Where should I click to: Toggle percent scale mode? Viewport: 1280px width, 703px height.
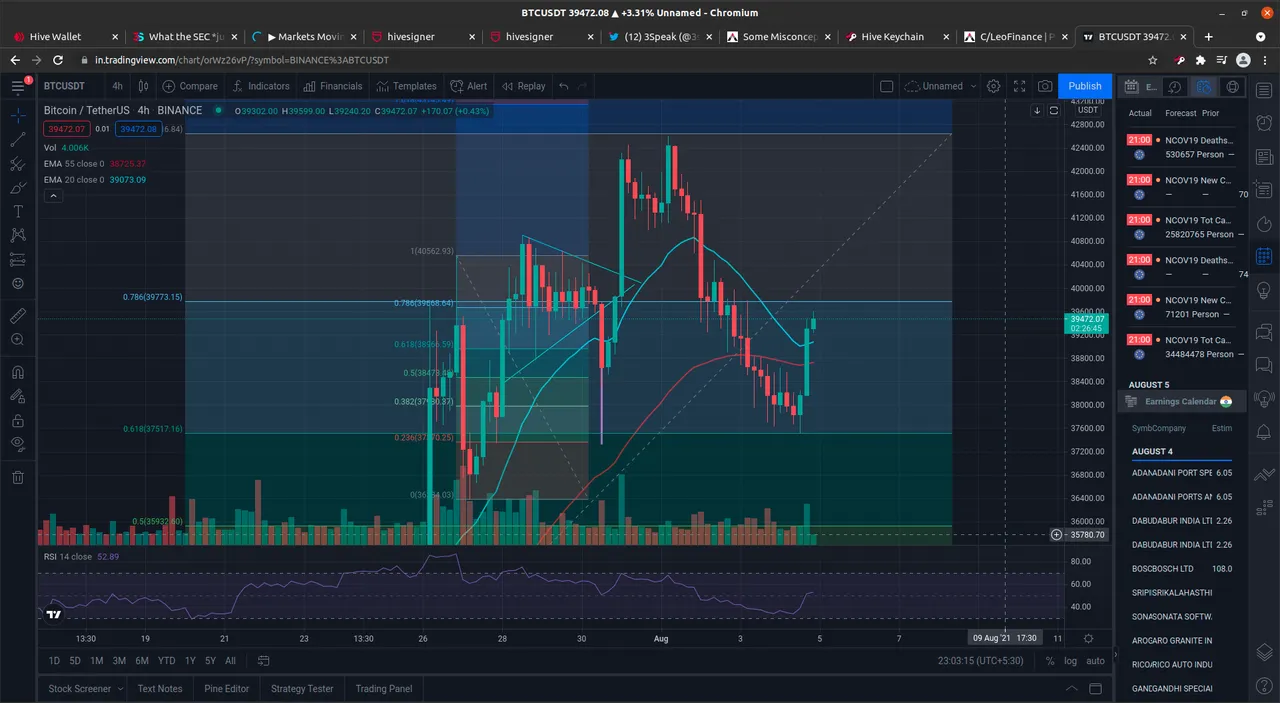pyautogui.click(x=1050, y=660)
